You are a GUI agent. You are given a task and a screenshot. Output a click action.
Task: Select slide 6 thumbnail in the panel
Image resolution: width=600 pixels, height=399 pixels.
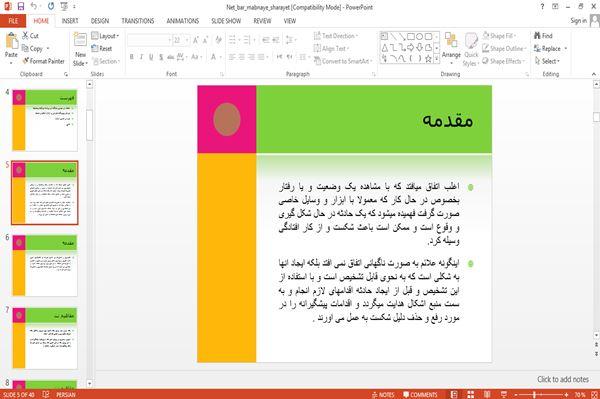tap(45, 265)
